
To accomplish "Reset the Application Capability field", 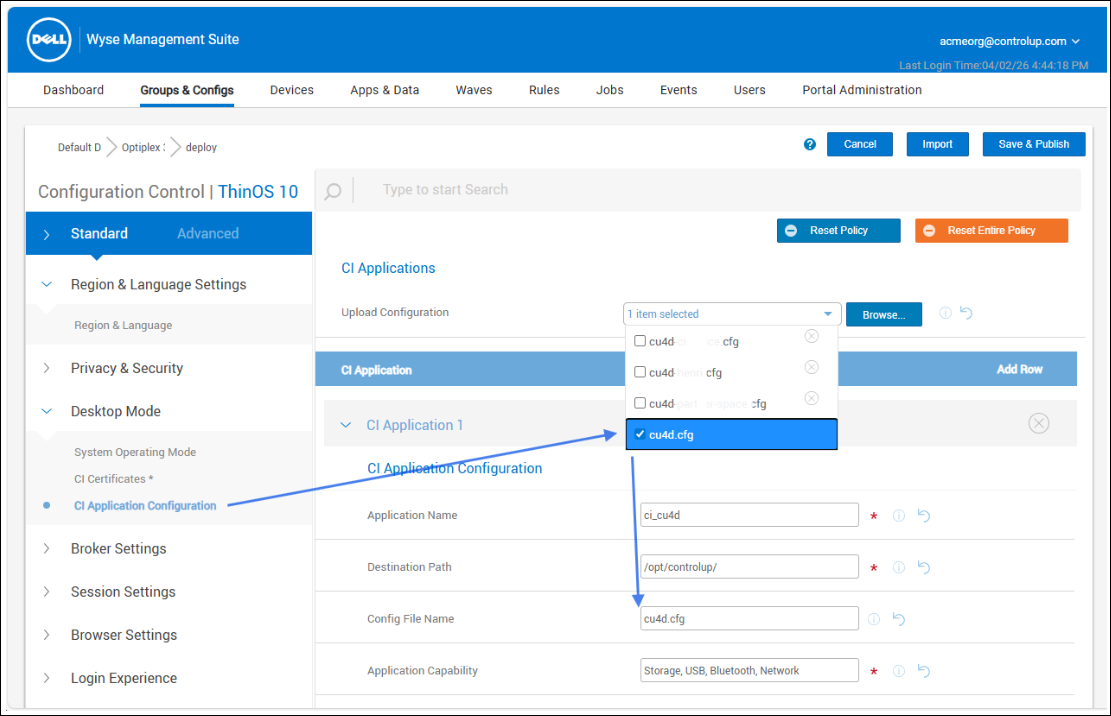I will point(924,670).
